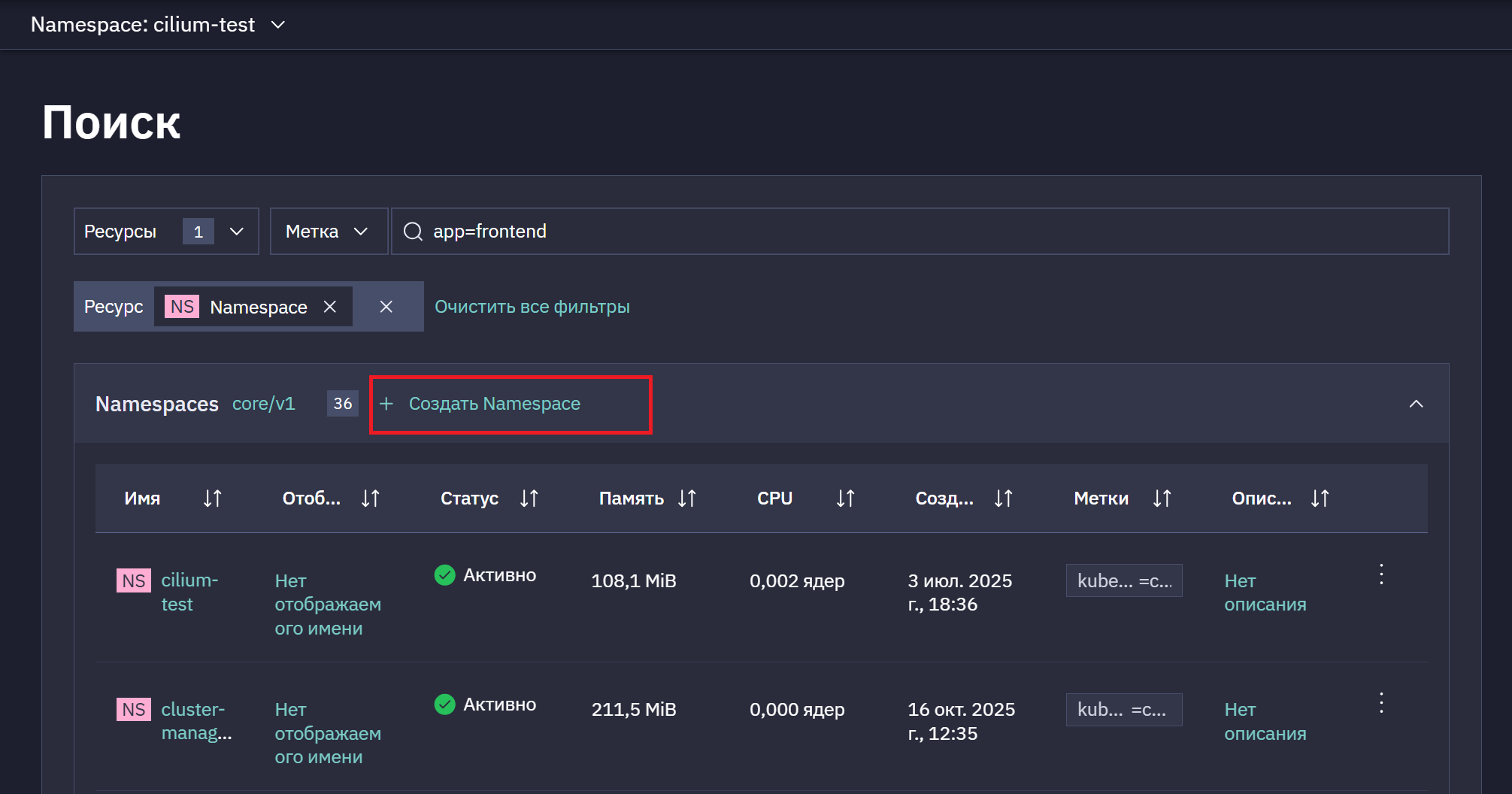Click the kube... label chip of cilium-test

point(1124,580)
